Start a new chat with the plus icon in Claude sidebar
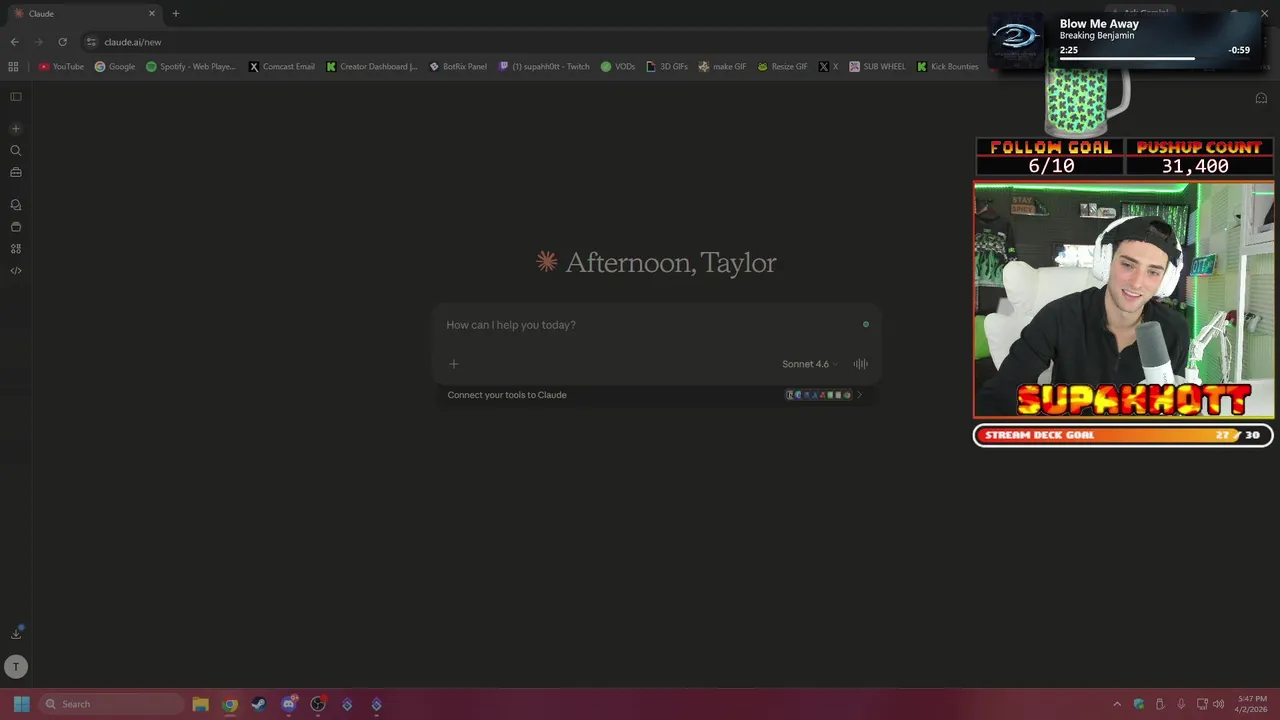 point(16,128)
